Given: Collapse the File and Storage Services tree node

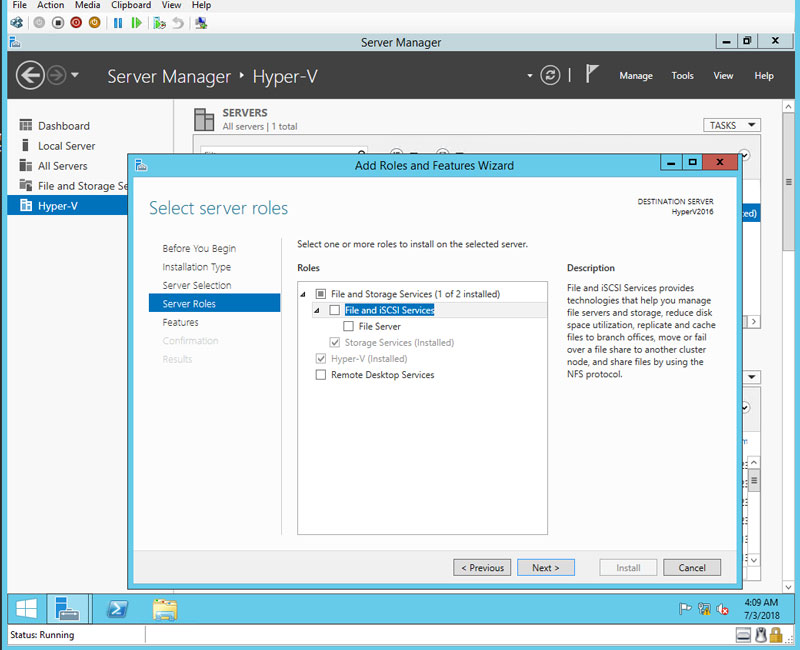Looking at the screenshot, I should click(x=304, y=294).
